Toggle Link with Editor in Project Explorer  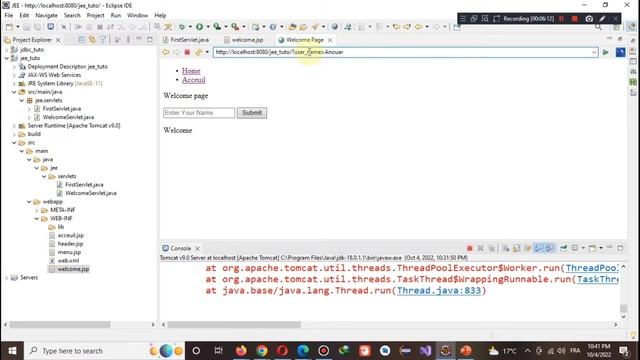(x=92, y=40)
